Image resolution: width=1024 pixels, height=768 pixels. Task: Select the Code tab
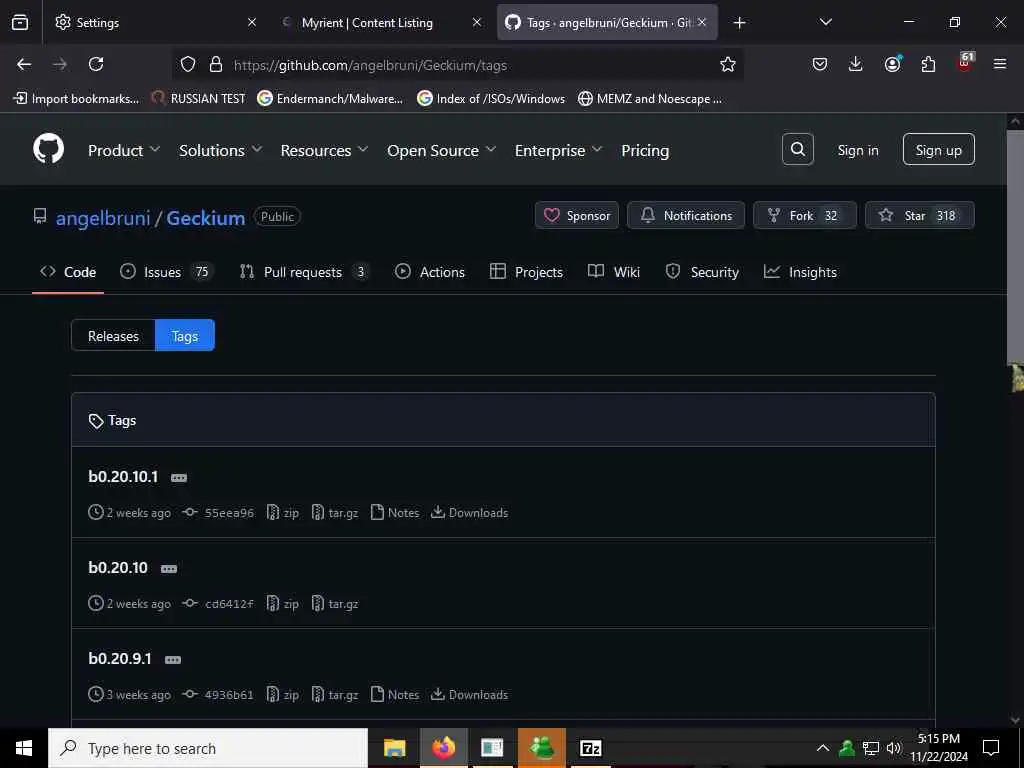pyautogui.click(x=68, y=272)
